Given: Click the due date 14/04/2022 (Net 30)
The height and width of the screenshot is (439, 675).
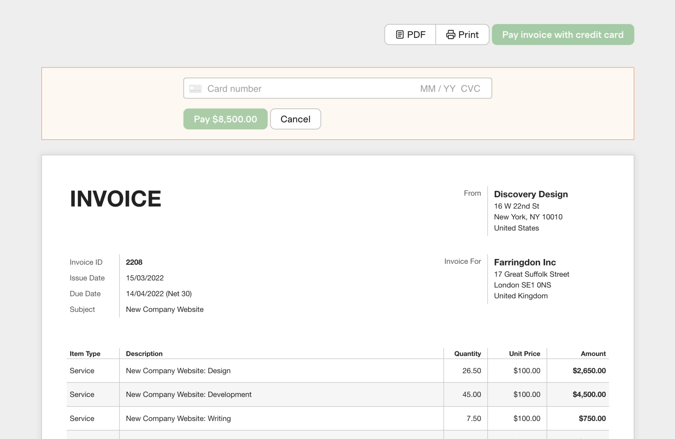Looking at the screenshot, I should tap(158, 294).
